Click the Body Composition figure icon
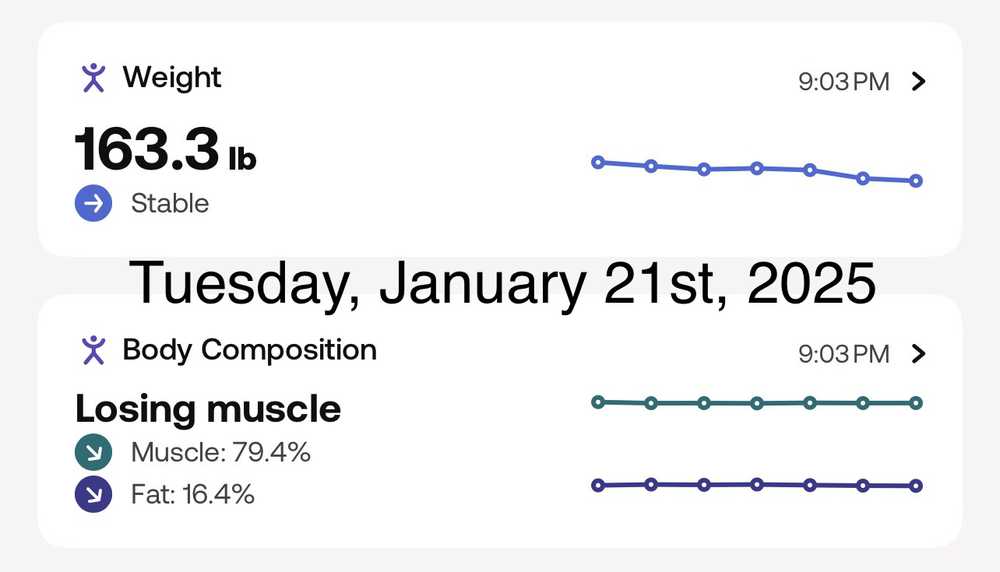Screen dimensions: 1000x572 coord(93,350)
